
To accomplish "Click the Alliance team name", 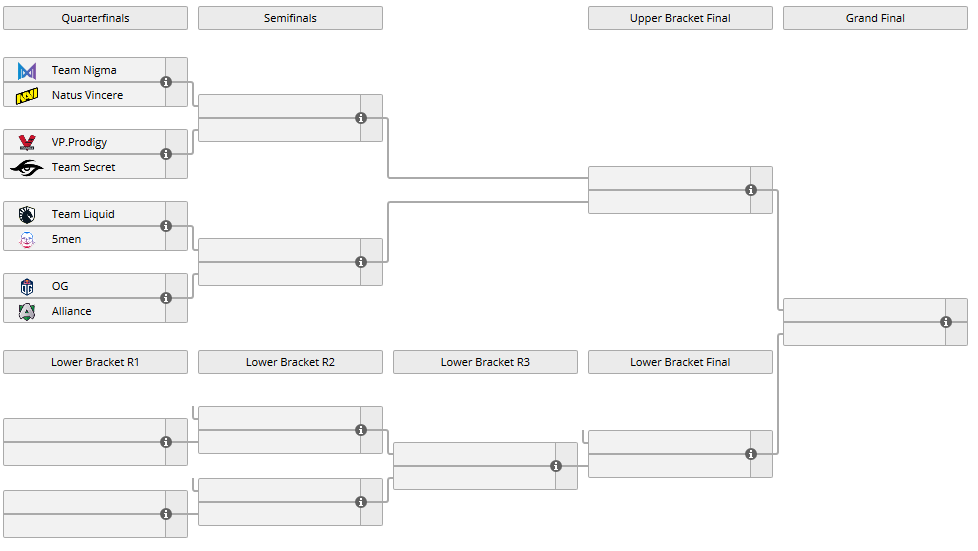I will [71, 312].
